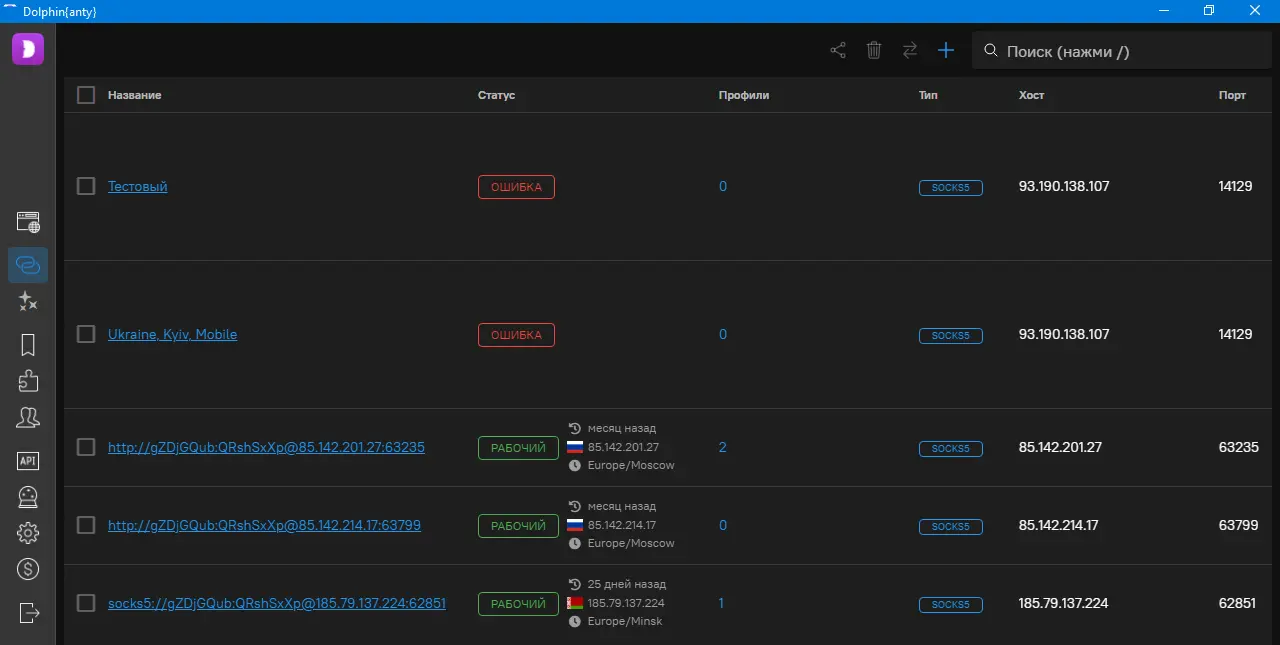Open the Browsers profiles sidebar icon
The height and width of the screenshot is (645, 1280).
point(28,222)
